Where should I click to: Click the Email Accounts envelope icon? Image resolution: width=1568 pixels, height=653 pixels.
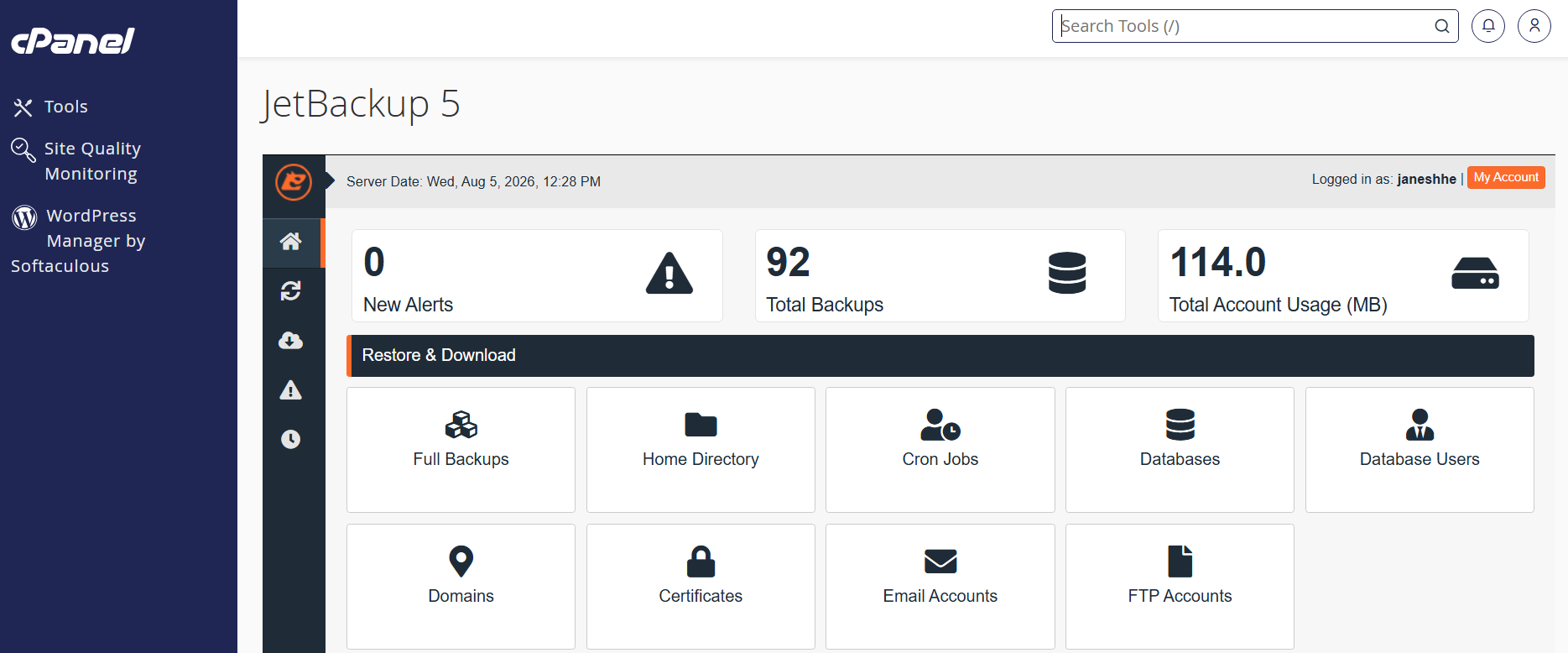pyautogui.click(x=940, y=562)
